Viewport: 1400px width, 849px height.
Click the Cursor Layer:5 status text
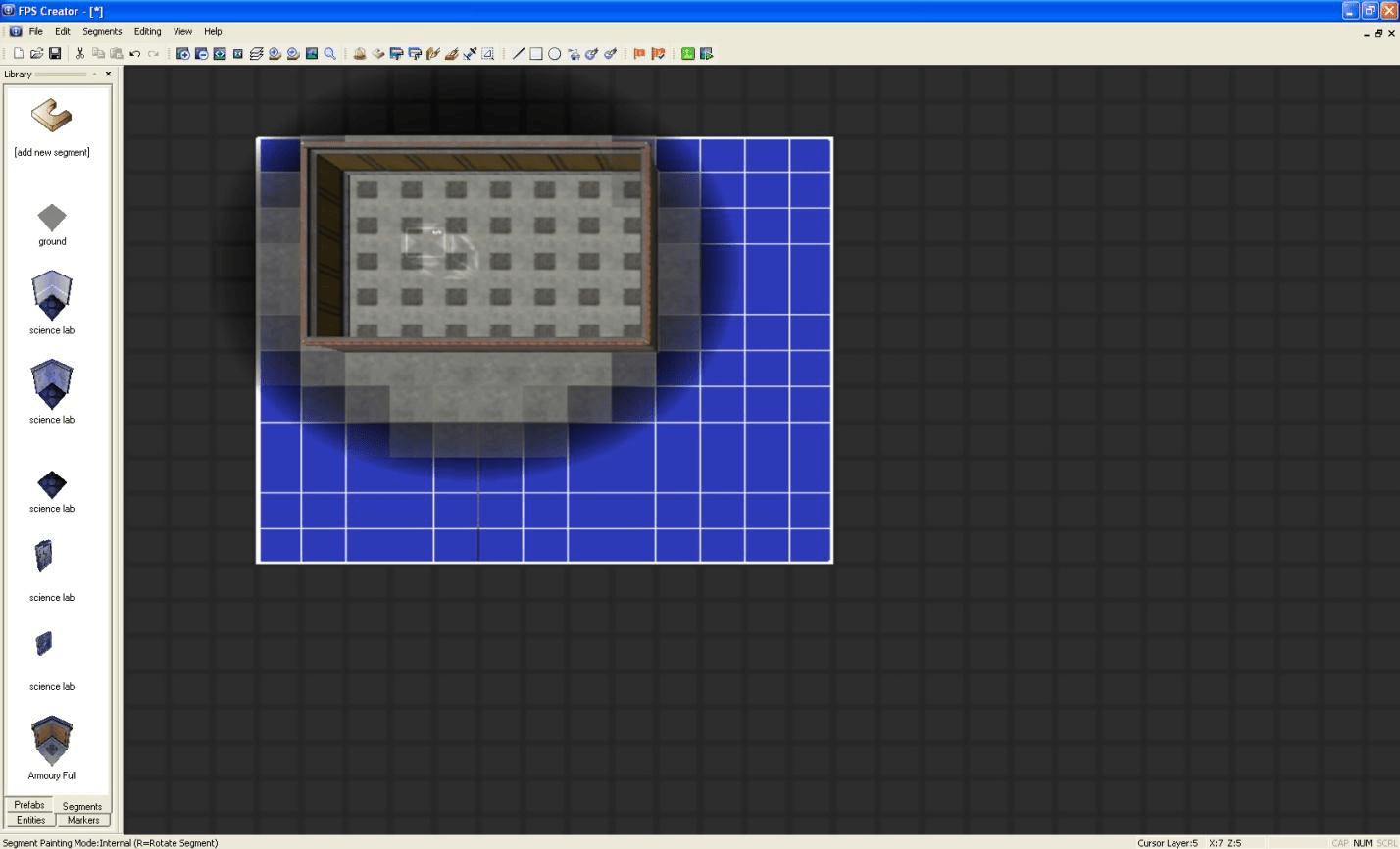click(x=1168, y=843)
